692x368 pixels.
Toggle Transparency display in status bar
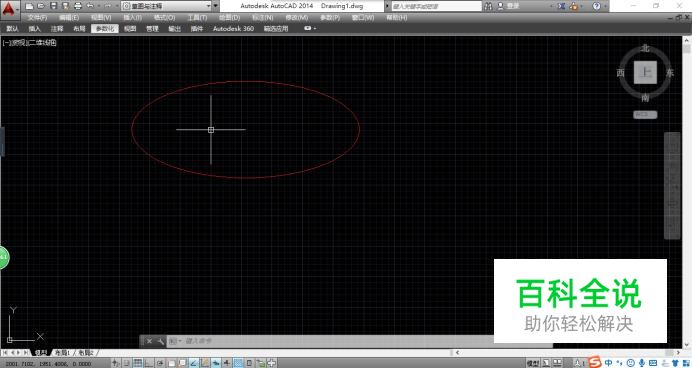pyautogui.click(x=238, y=363)
